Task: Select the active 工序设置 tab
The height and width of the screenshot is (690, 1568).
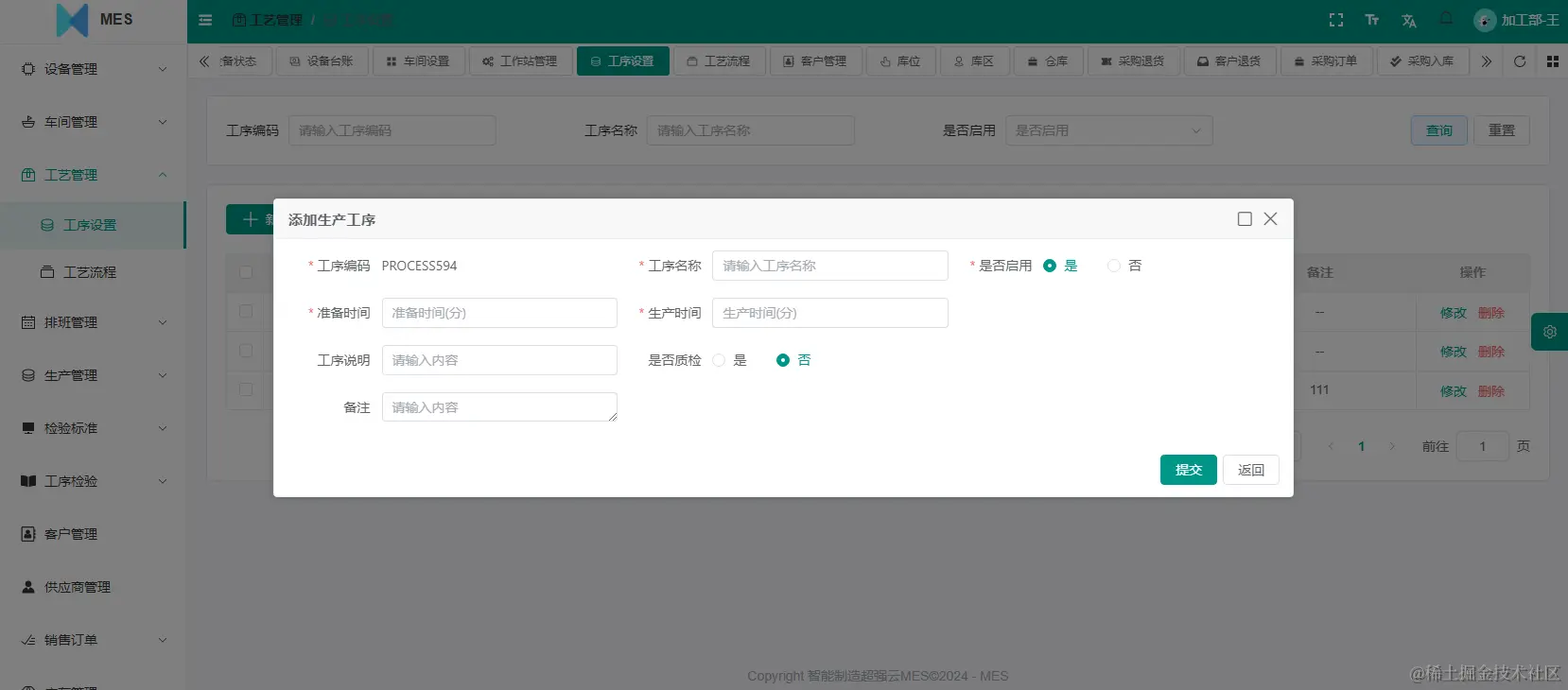Action: [622, 61]
